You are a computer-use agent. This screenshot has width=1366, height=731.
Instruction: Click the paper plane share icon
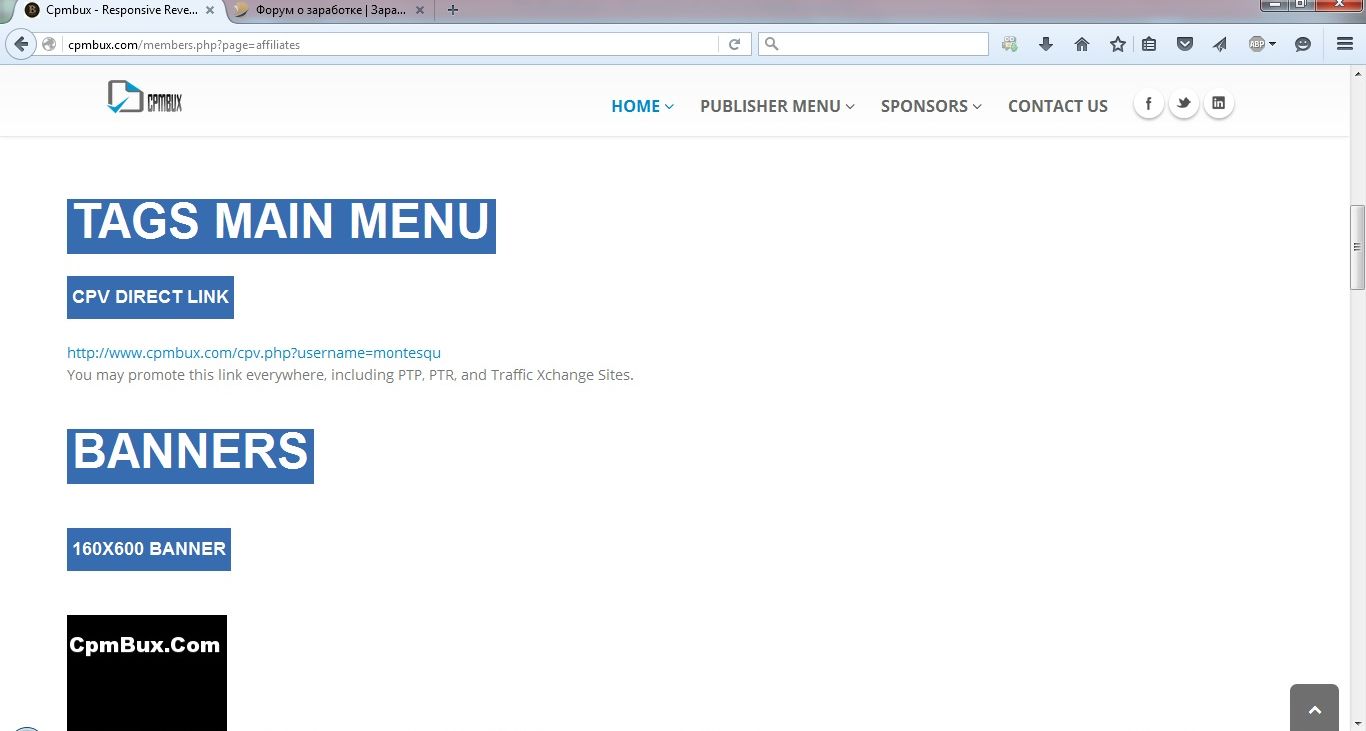click(1220, 44)
